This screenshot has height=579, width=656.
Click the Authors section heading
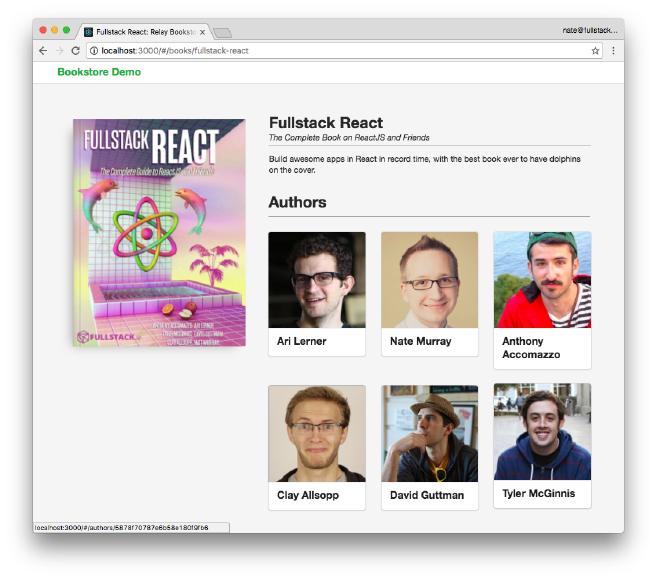(297, 202)
